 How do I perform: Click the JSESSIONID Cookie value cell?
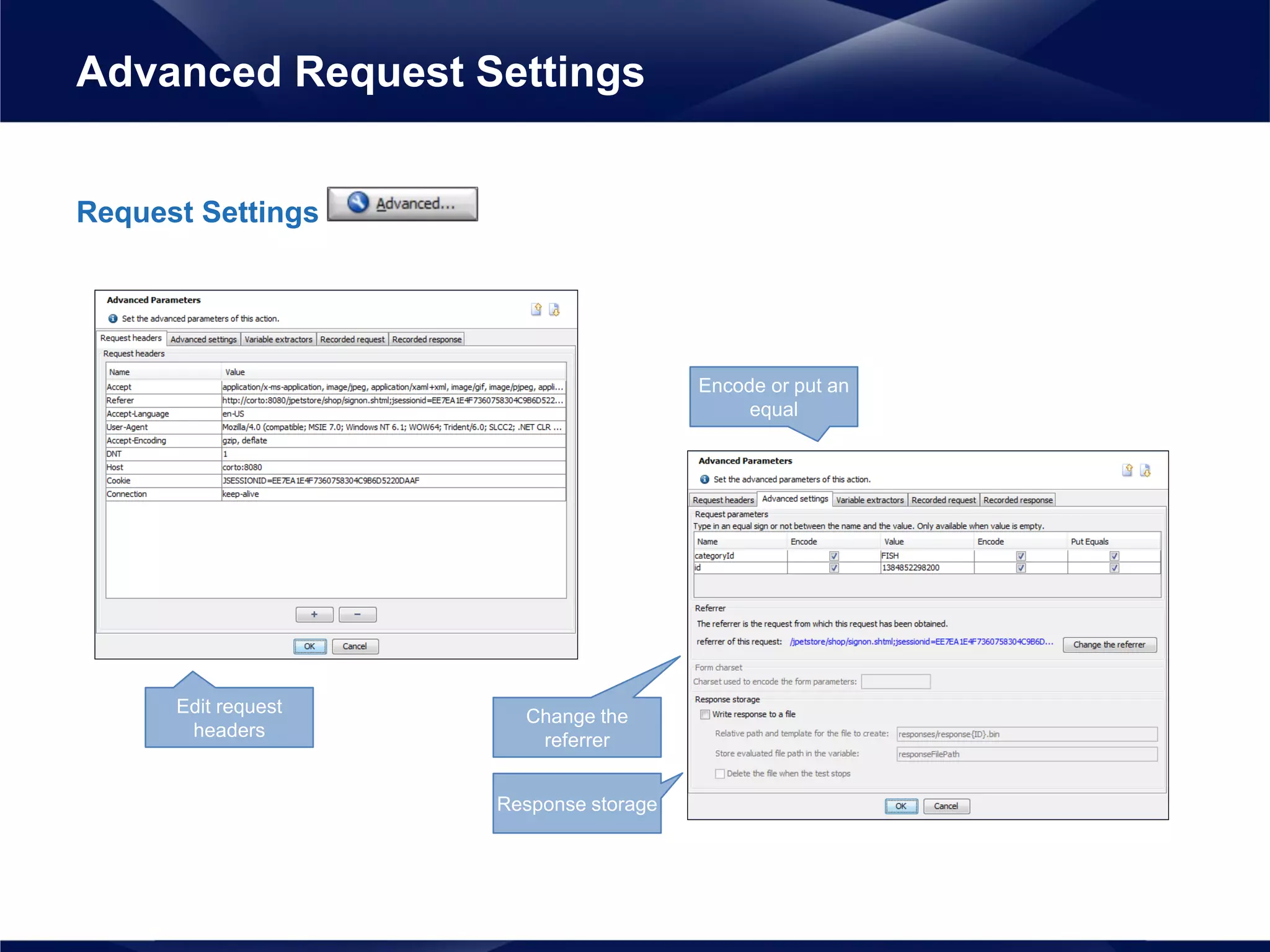[x=393, y=480]
